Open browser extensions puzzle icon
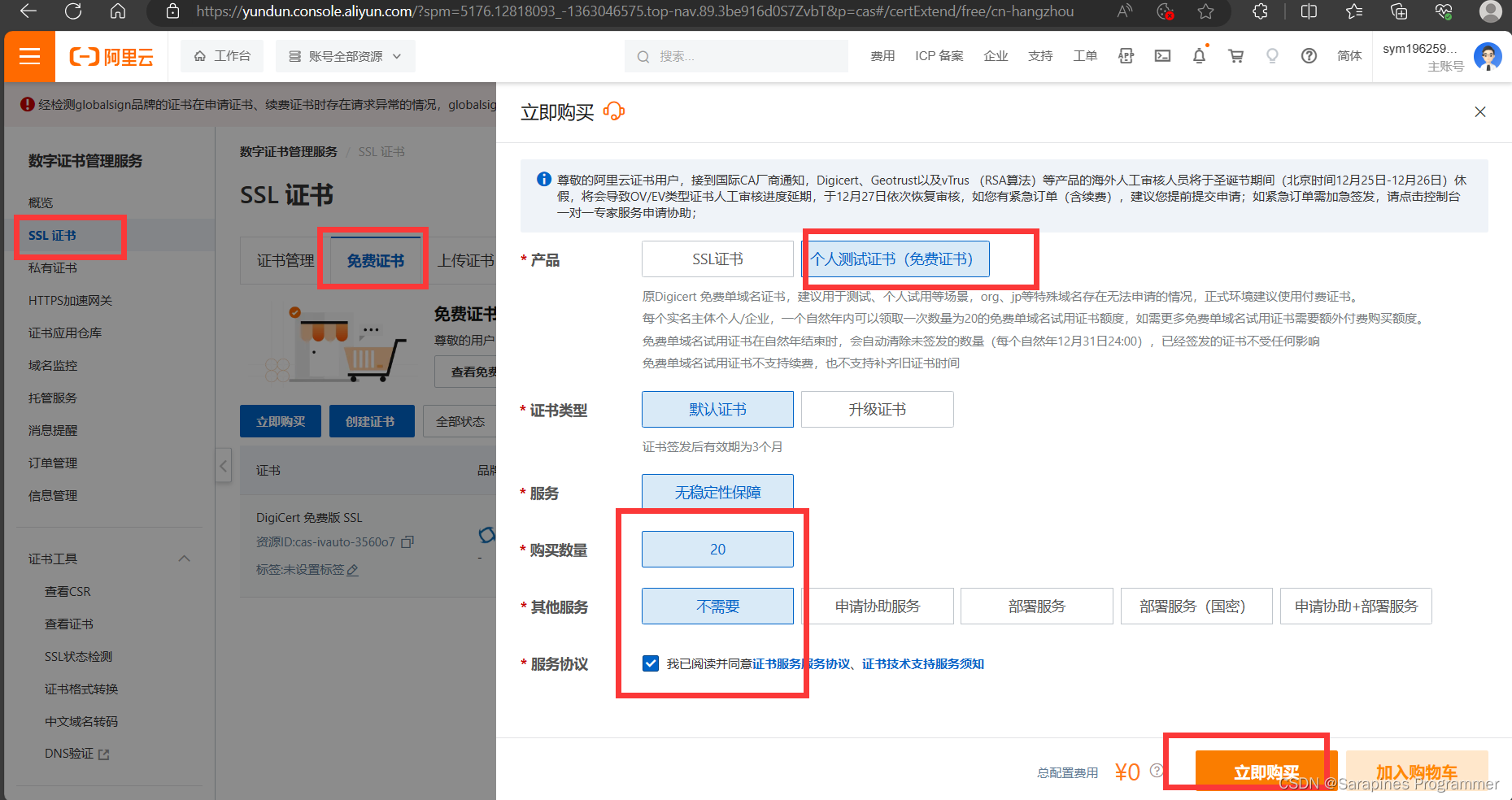1512x800 pixels. click(1260, 11)
